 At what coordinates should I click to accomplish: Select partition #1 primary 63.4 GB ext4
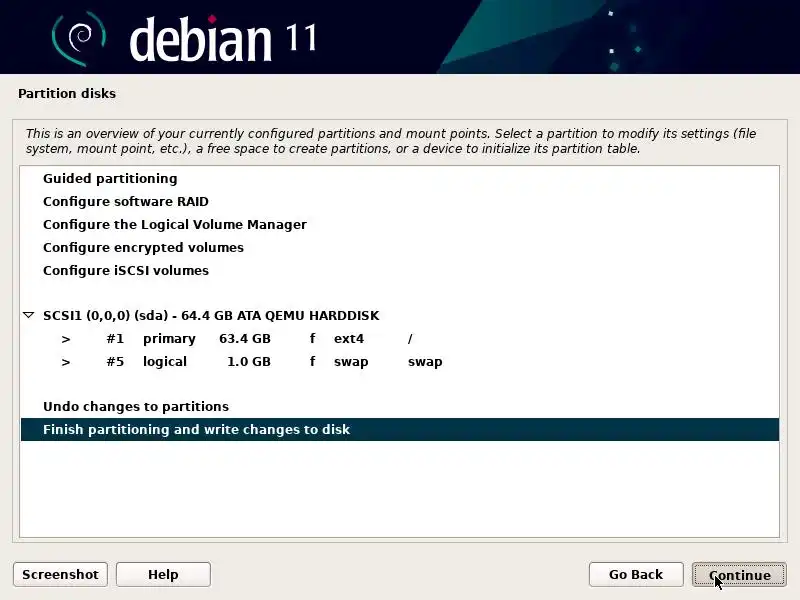[400, 339]
